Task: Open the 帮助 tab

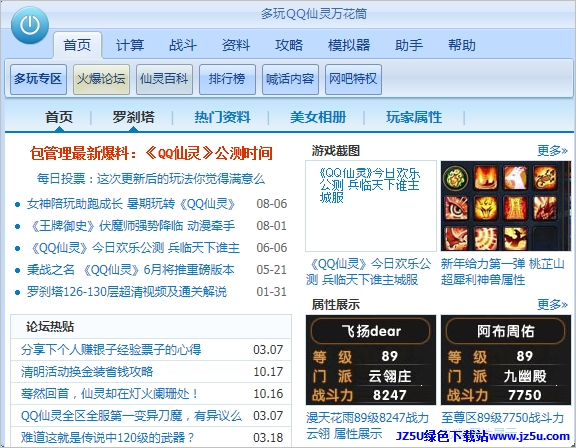Action: pos(462,45)
